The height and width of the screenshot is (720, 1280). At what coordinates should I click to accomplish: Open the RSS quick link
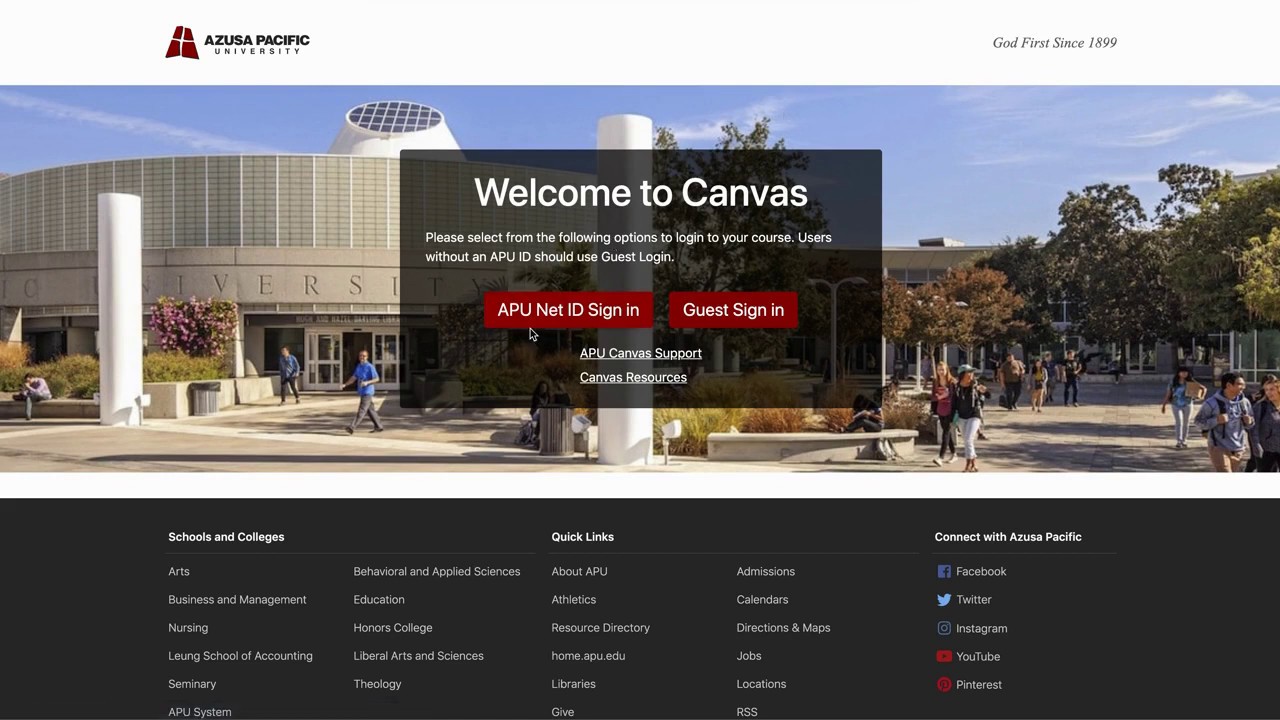point(747,712)
